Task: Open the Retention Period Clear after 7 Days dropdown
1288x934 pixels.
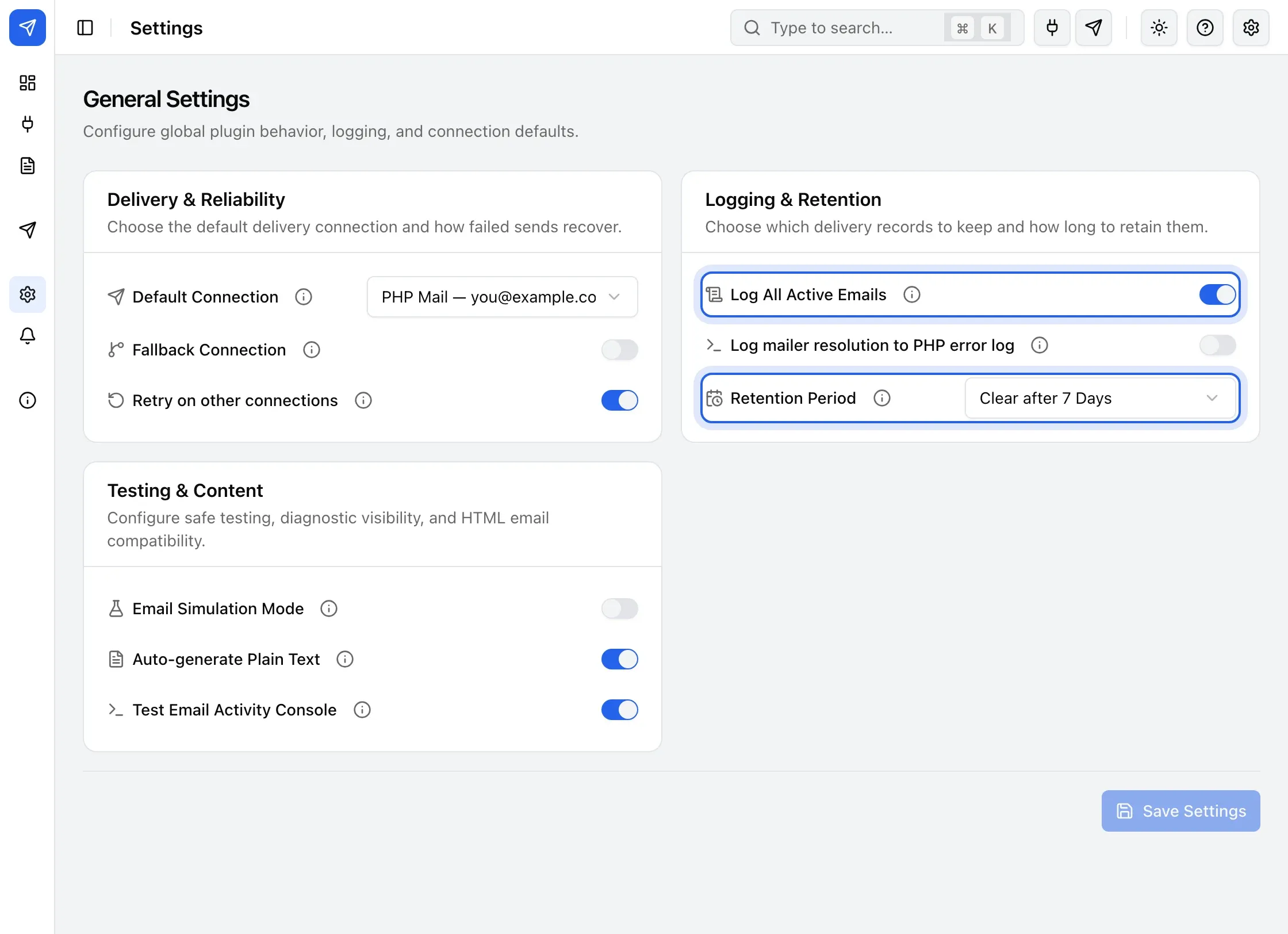Action: (x=1101, y=398)
